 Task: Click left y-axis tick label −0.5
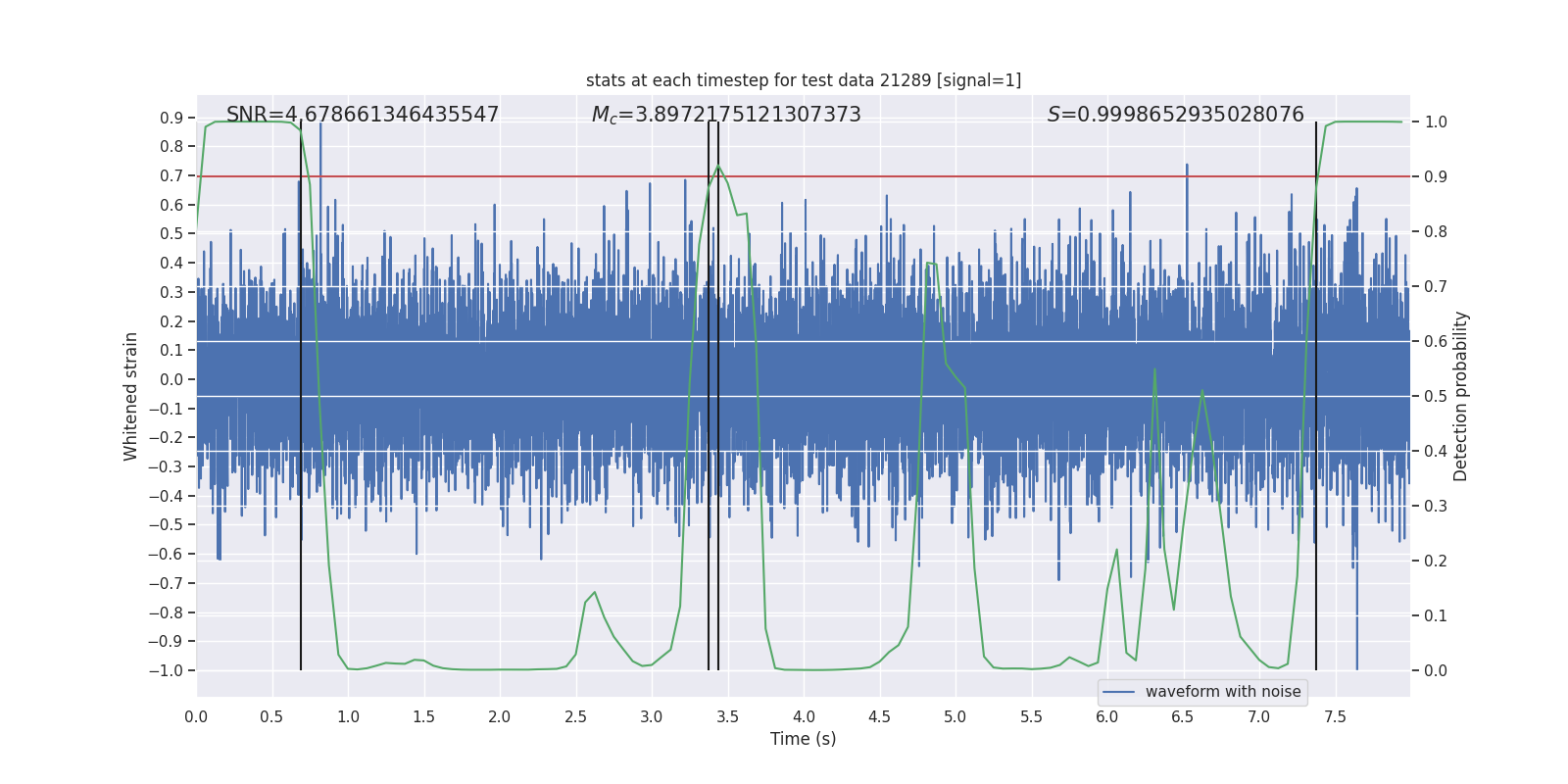(x=166, y=525)
